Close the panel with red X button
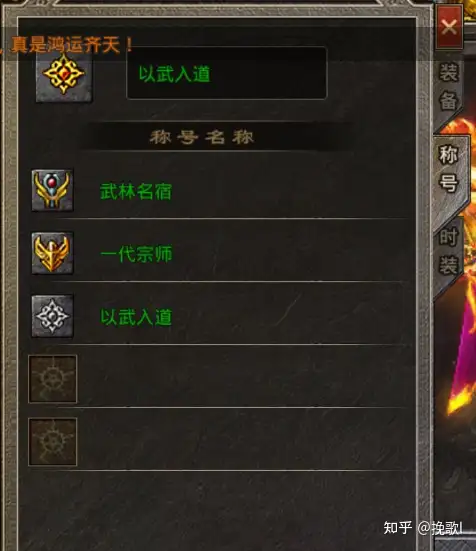This screenshot has width=476, height=551. click(449, 27)
